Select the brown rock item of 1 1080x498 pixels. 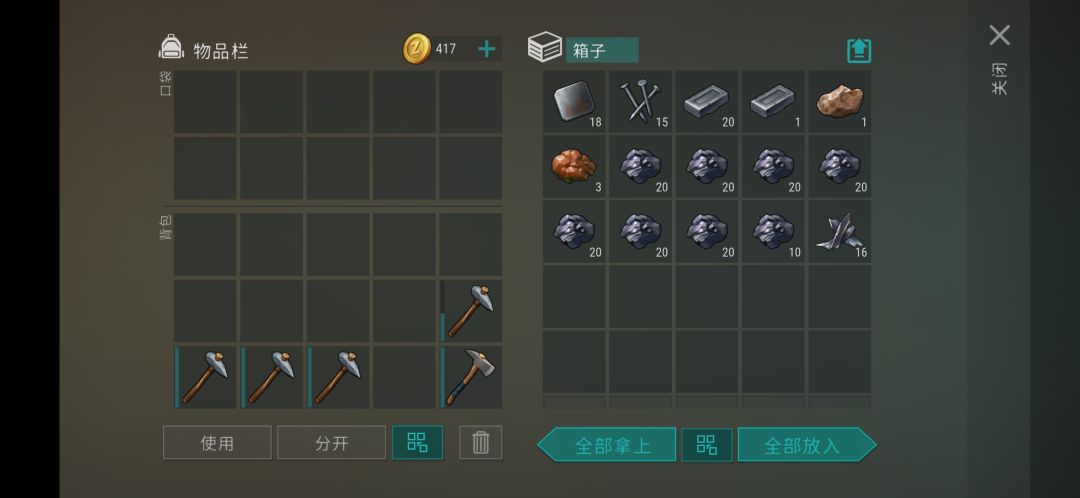840,102
